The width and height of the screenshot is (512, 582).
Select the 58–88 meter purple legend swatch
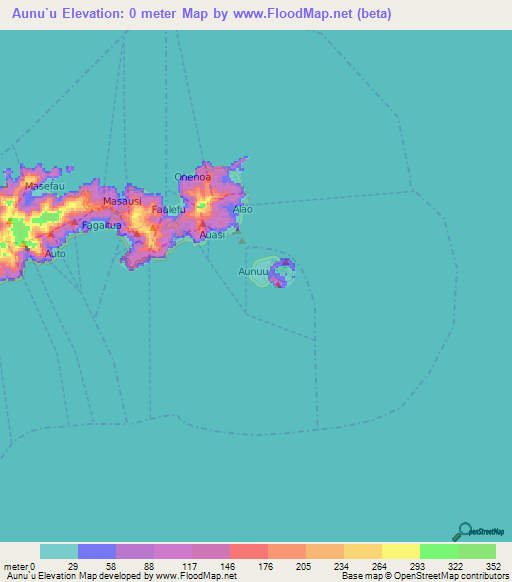[x=135, y=552]
